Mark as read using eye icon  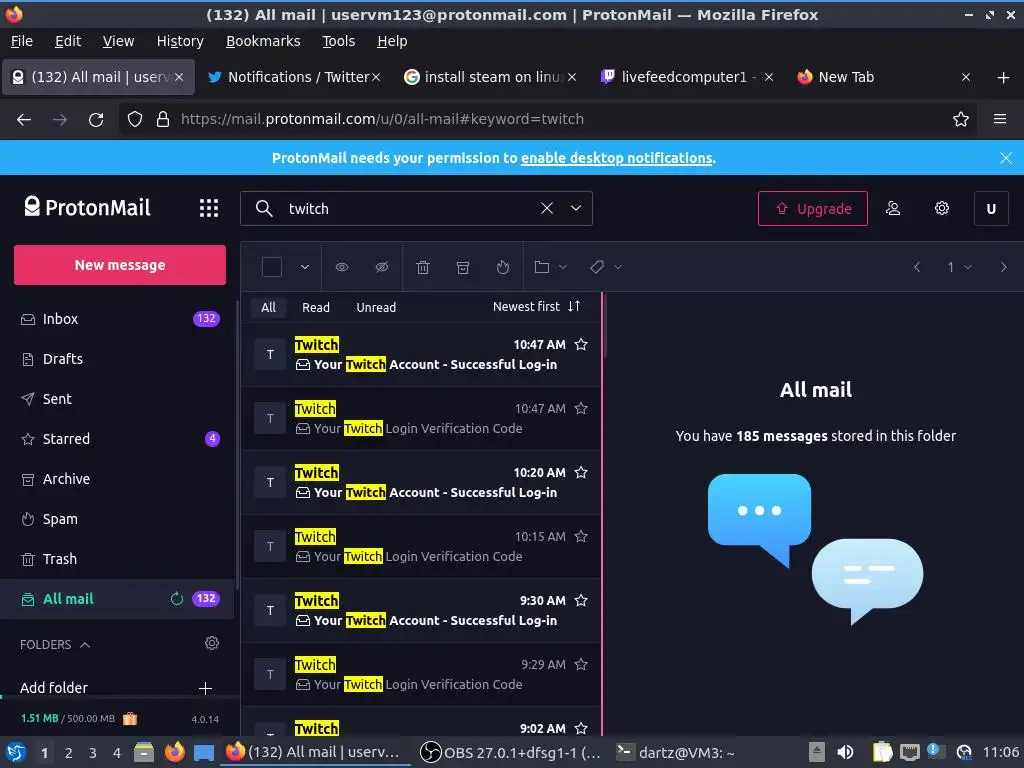click(342, 267)
